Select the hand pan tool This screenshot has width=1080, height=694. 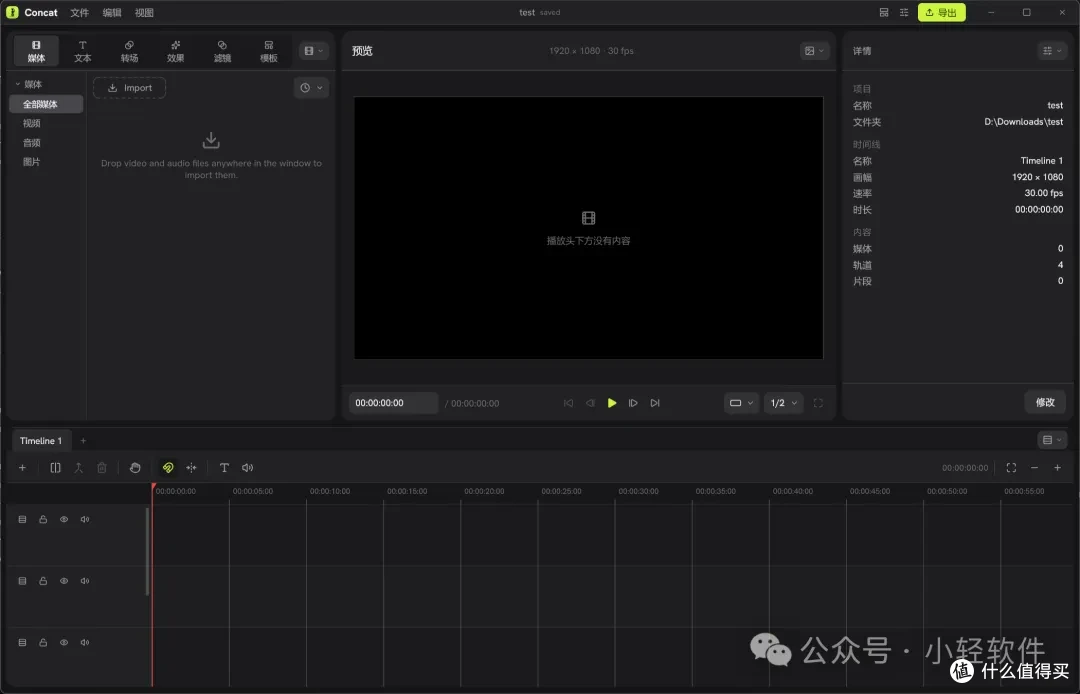(x=135, y=467)
